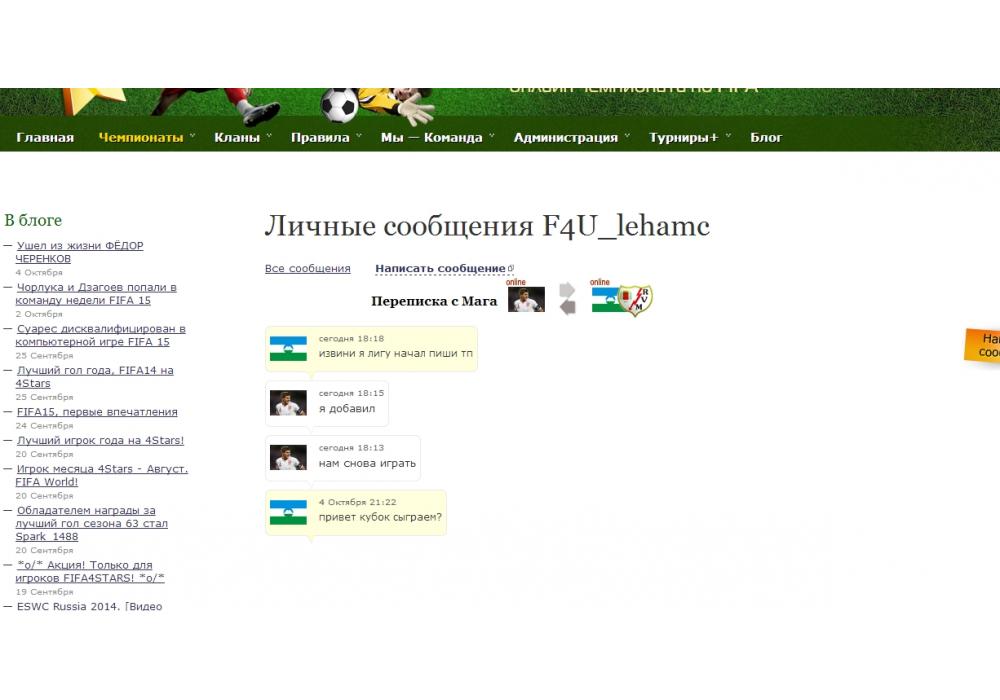Click flag avatar on 'привет кубок сыграем?' message
This screenshot has height=700, width=1000.
pos(288,512)
